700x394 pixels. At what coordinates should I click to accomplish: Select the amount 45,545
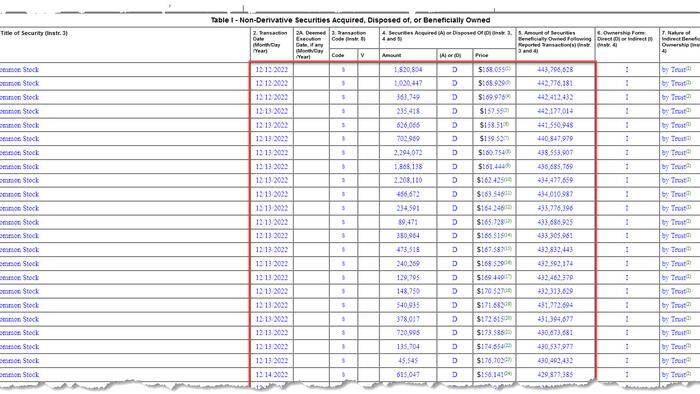click(x=408, y=361)
